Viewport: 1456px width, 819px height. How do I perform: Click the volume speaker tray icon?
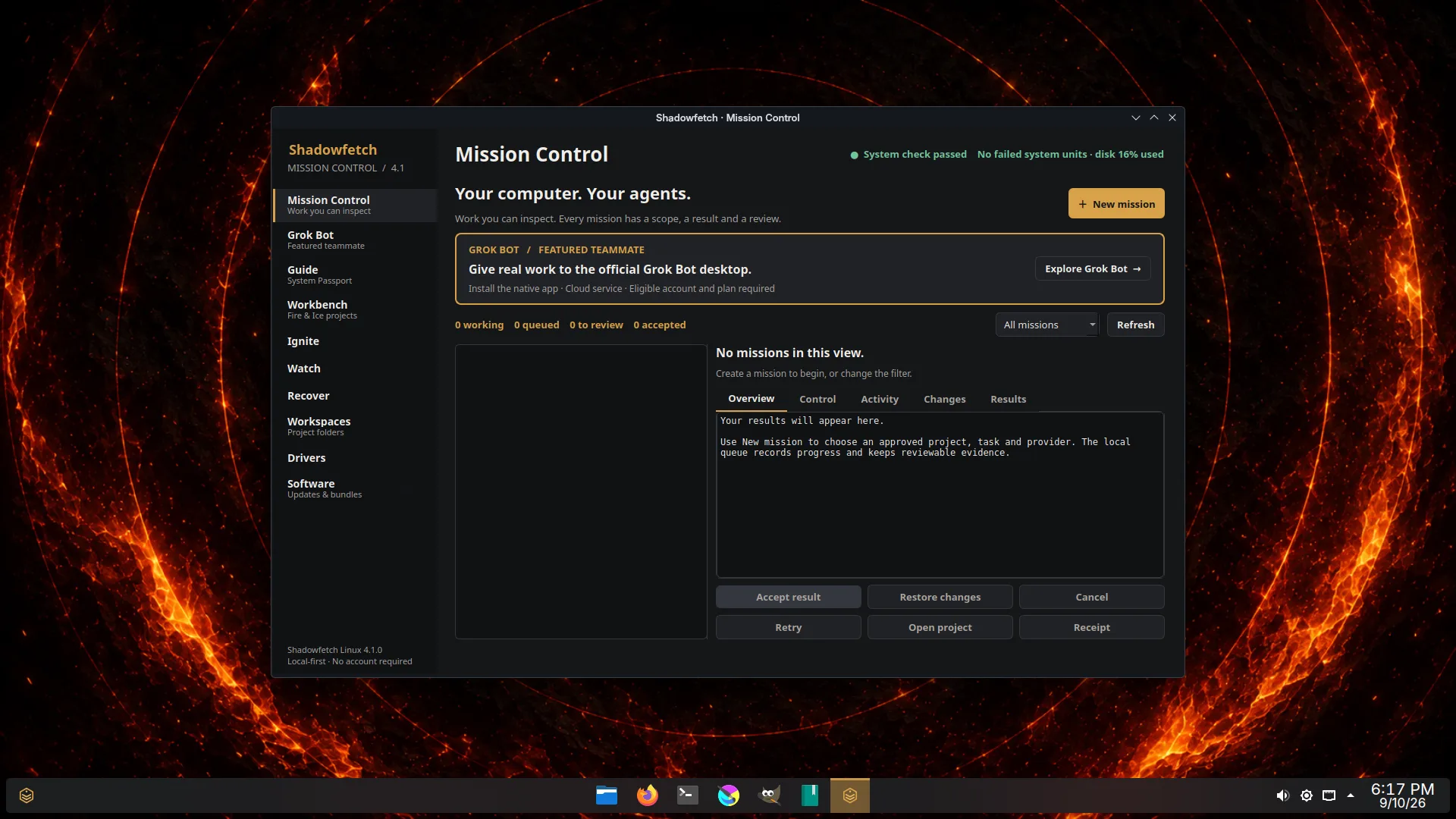pos(1282,795)
